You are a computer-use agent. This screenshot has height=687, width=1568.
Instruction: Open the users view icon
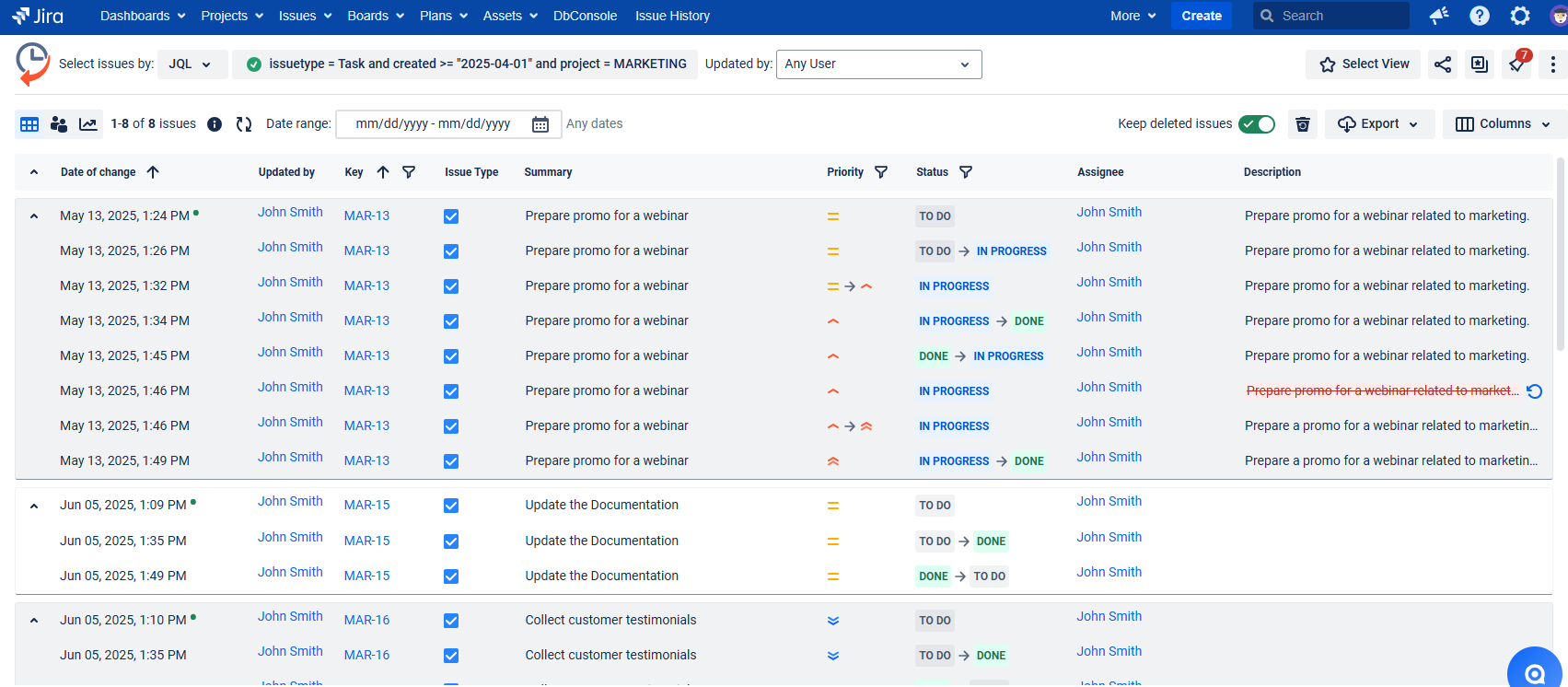(x=59, y=124)
